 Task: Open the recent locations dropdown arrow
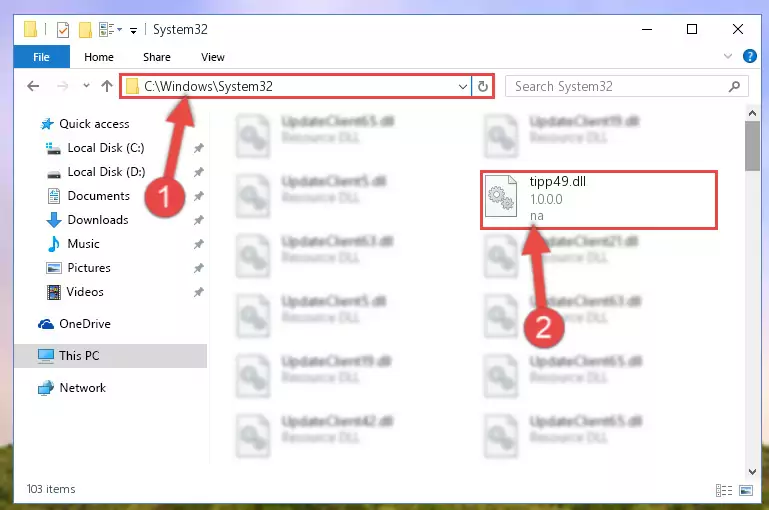86,86
